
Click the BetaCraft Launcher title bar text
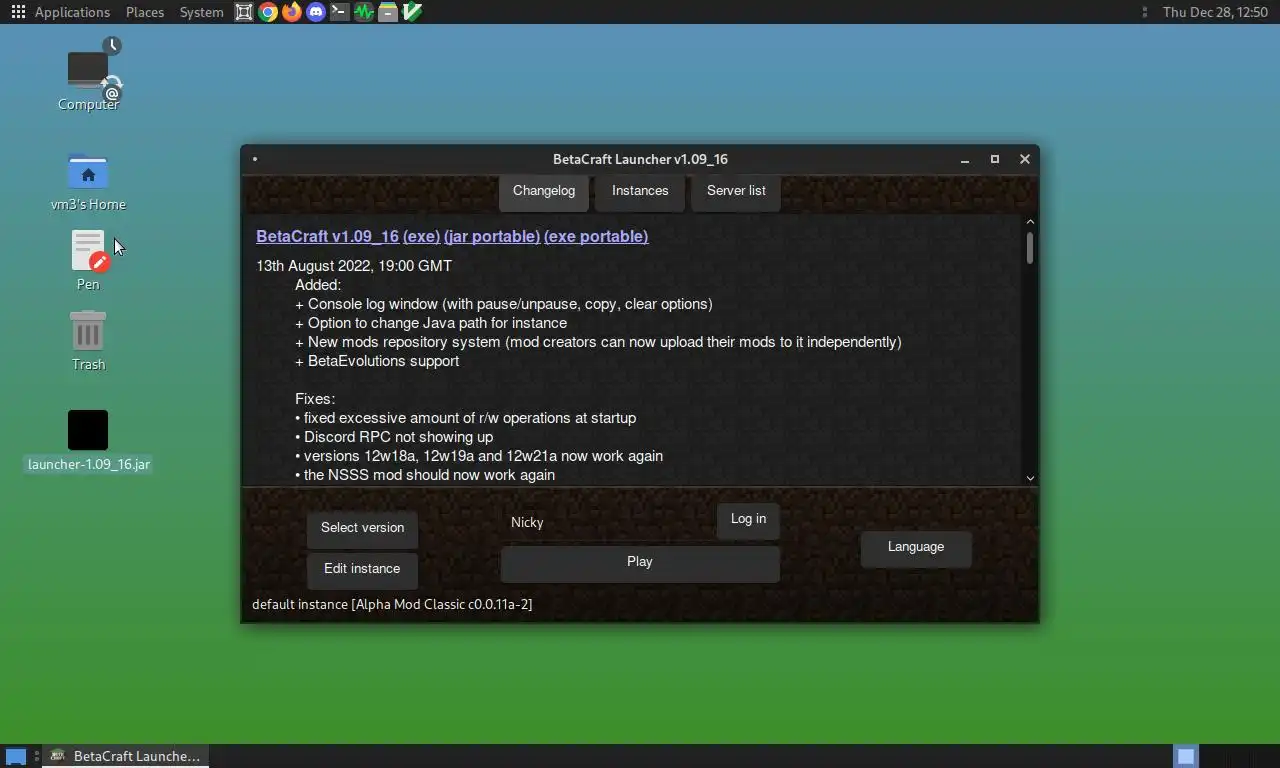pos(640,159)
